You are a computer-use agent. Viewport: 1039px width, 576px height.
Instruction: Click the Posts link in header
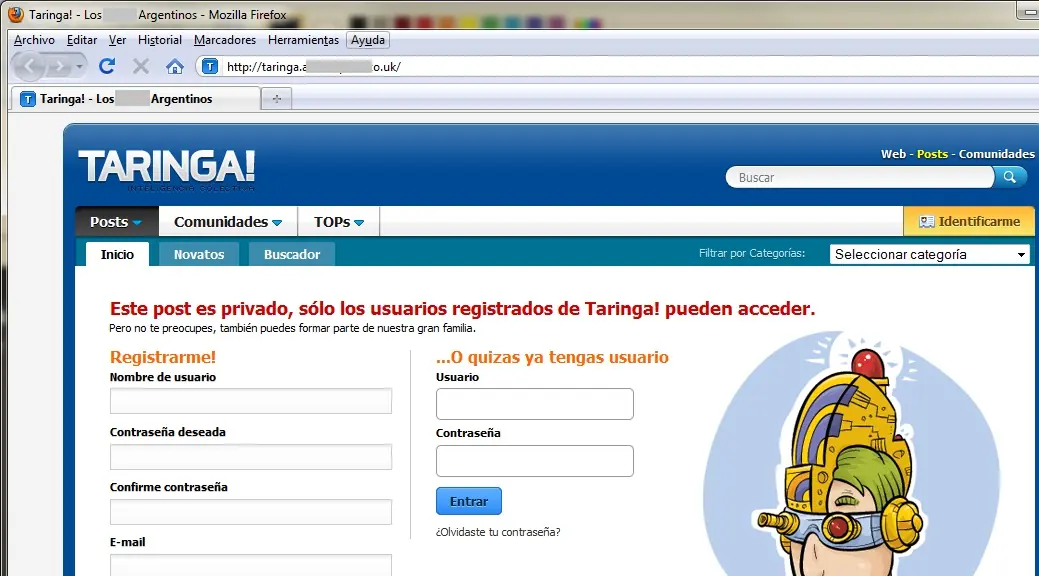click(x=932, y=154)
